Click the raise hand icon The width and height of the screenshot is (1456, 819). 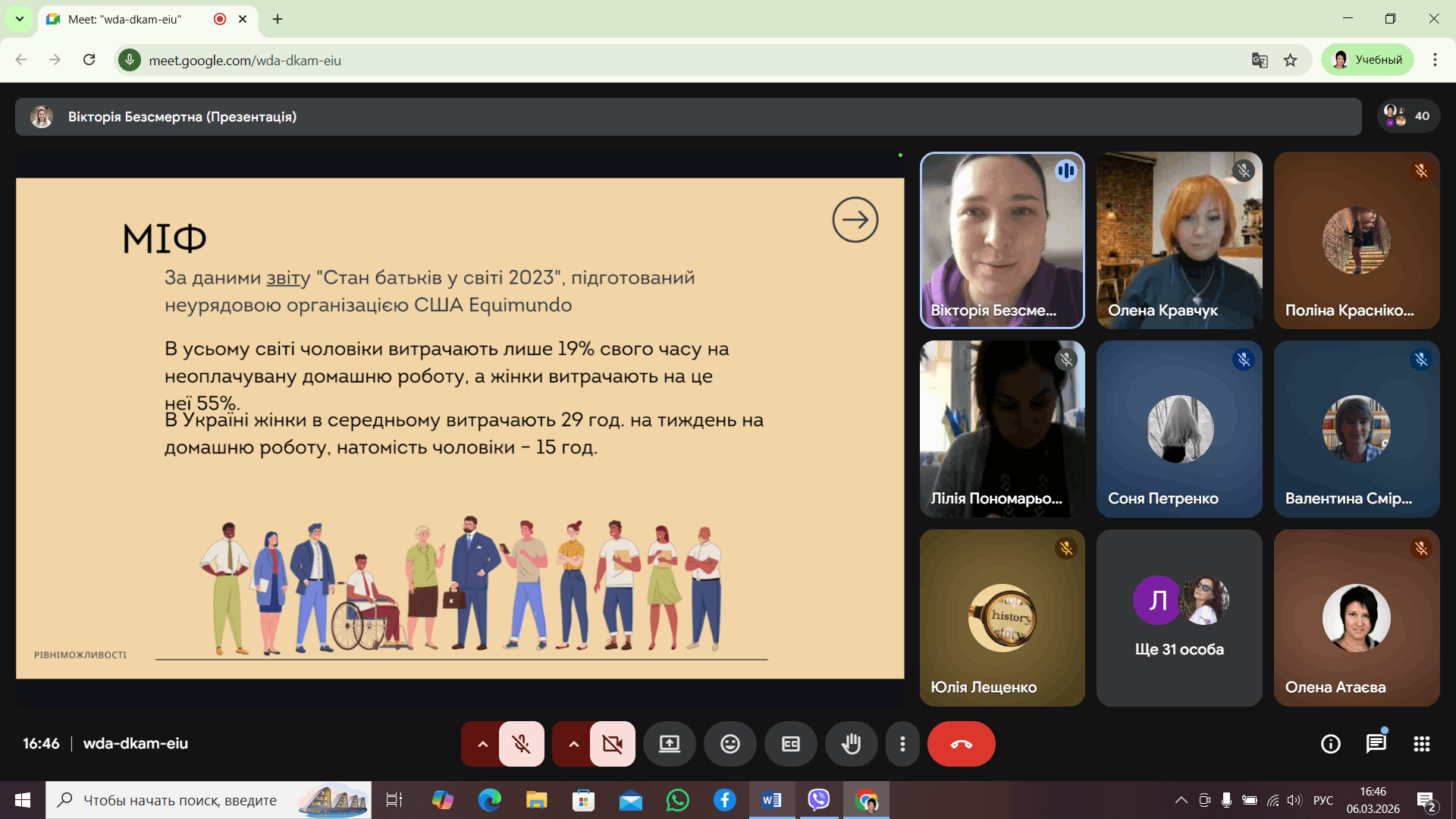coord(851,744)
